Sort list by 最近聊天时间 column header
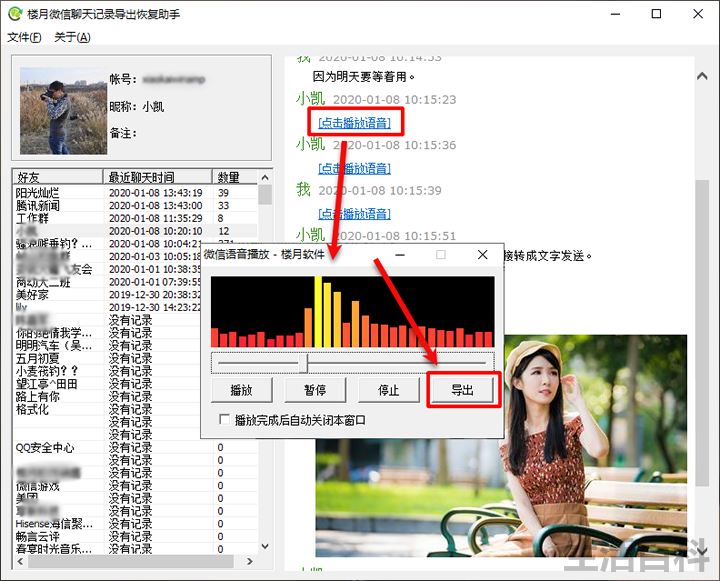 pyautogui.click(x=158, y=177)
